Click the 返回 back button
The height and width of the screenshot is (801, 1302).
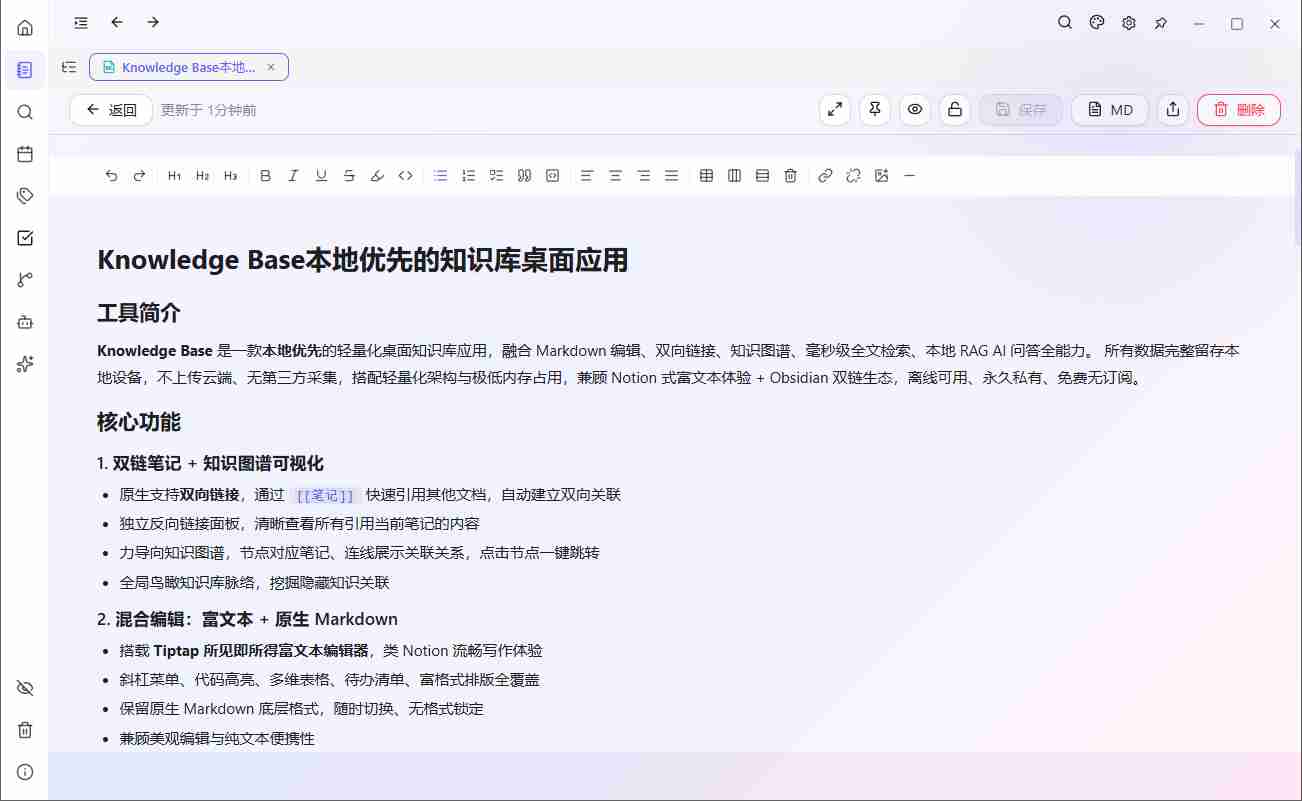click(x=111, y=110)
